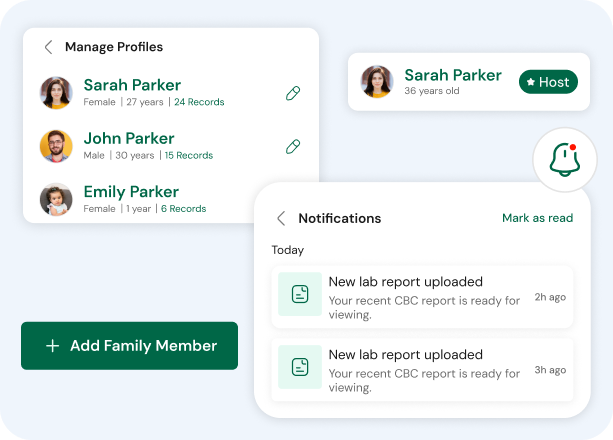Click the CBC report message in 3h ago notification
The width and height of the screenshot is (613, 440).
[424, 380]
